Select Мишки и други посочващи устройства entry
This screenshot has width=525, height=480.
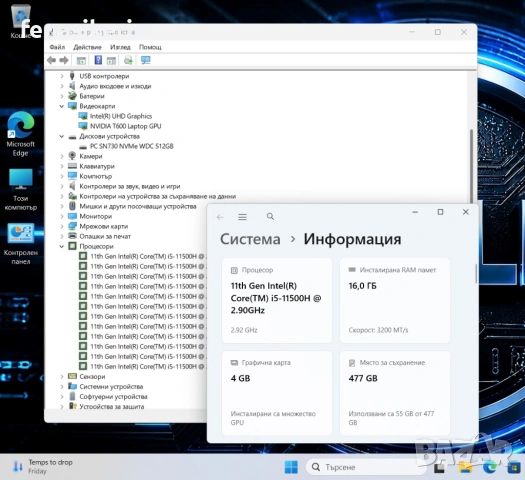pyautogui.click(x=138, y=207)
